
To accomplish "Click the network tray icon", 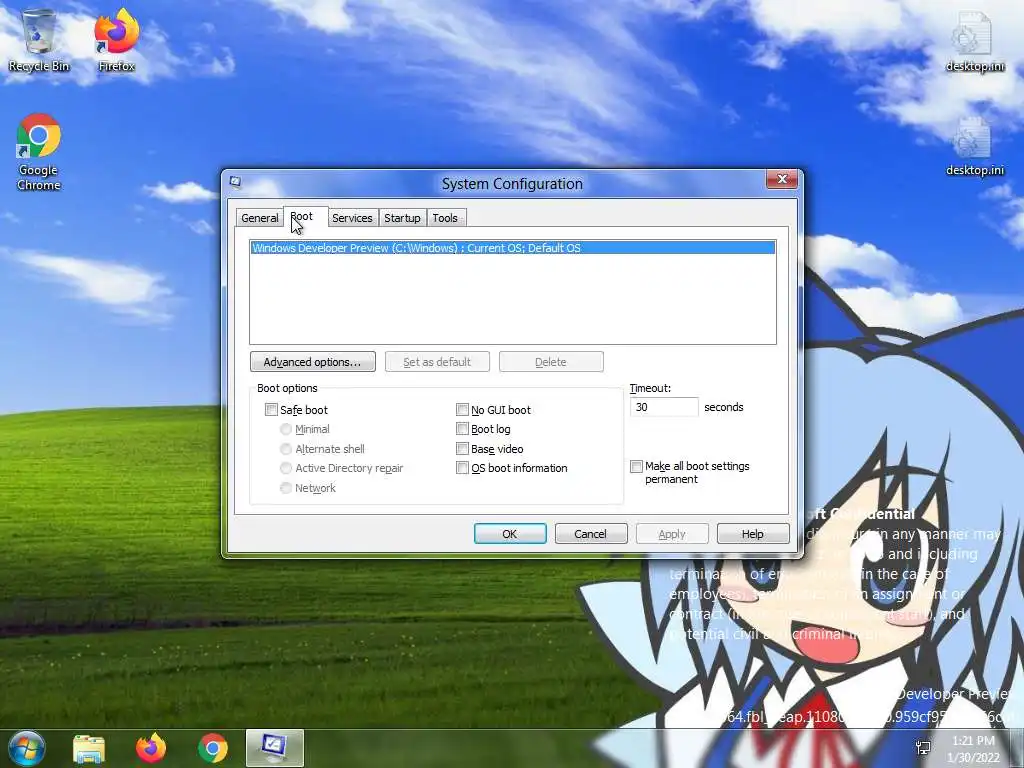I will (x=923, y=748).
